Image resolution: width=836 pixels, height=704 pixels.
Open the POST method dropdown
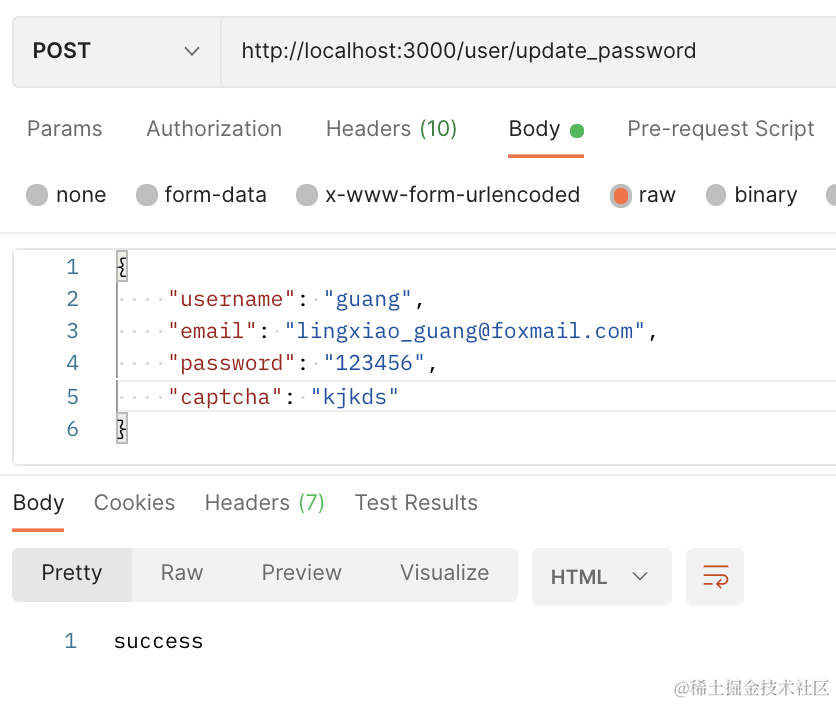tap(116, 51)
